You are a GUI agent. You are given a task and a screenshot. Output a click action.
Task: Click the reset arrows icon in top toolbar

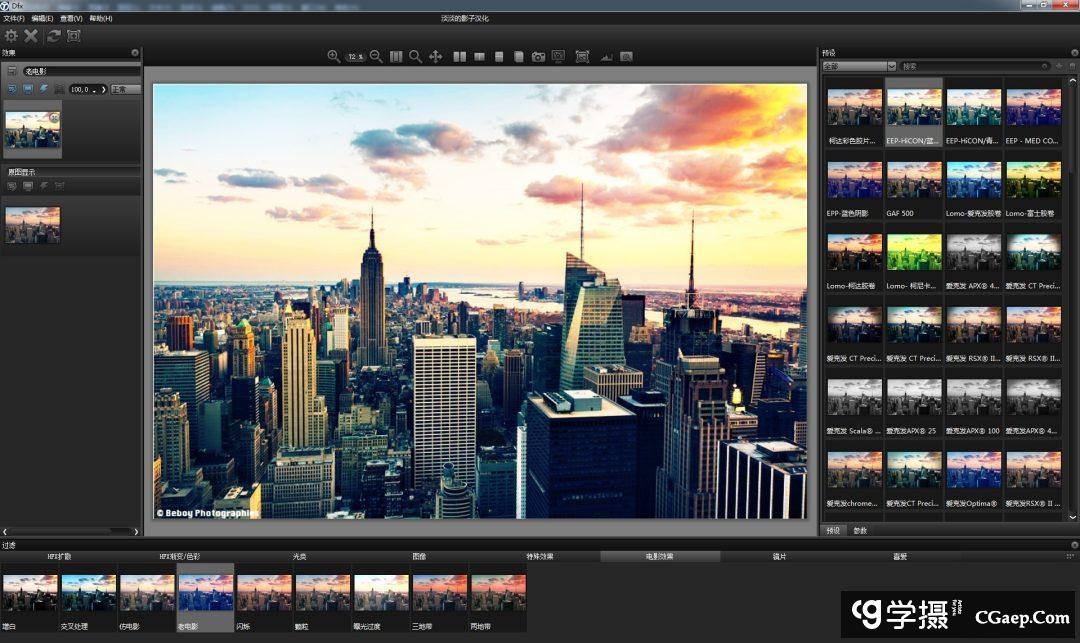click(x=54, y=35)
